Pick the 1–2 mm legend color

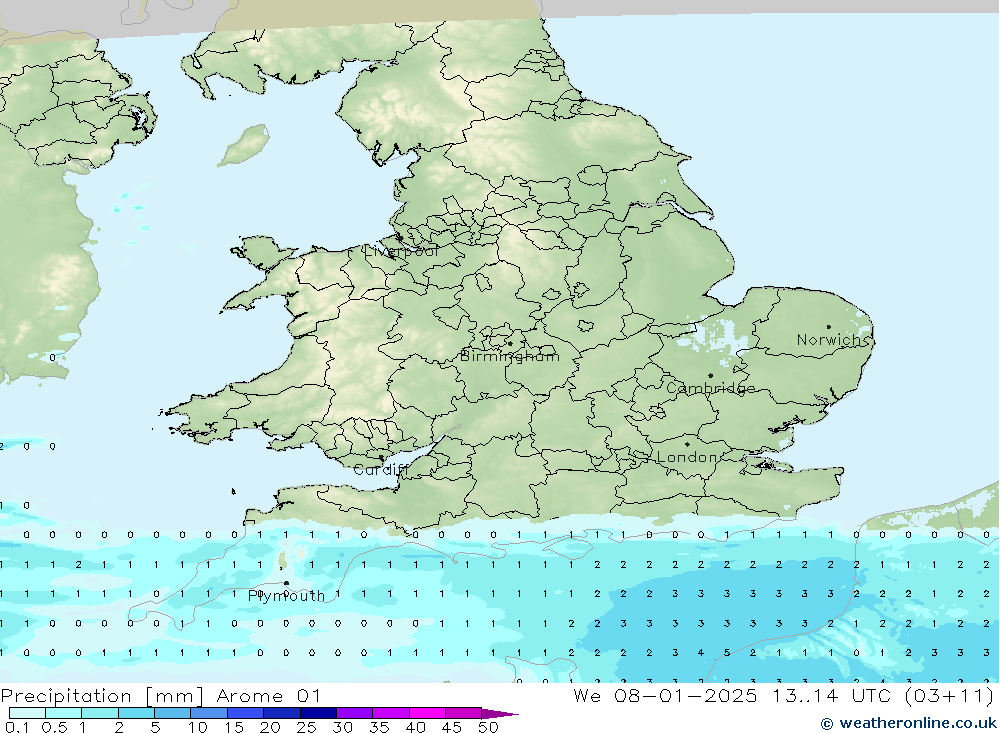click(100, 713)
